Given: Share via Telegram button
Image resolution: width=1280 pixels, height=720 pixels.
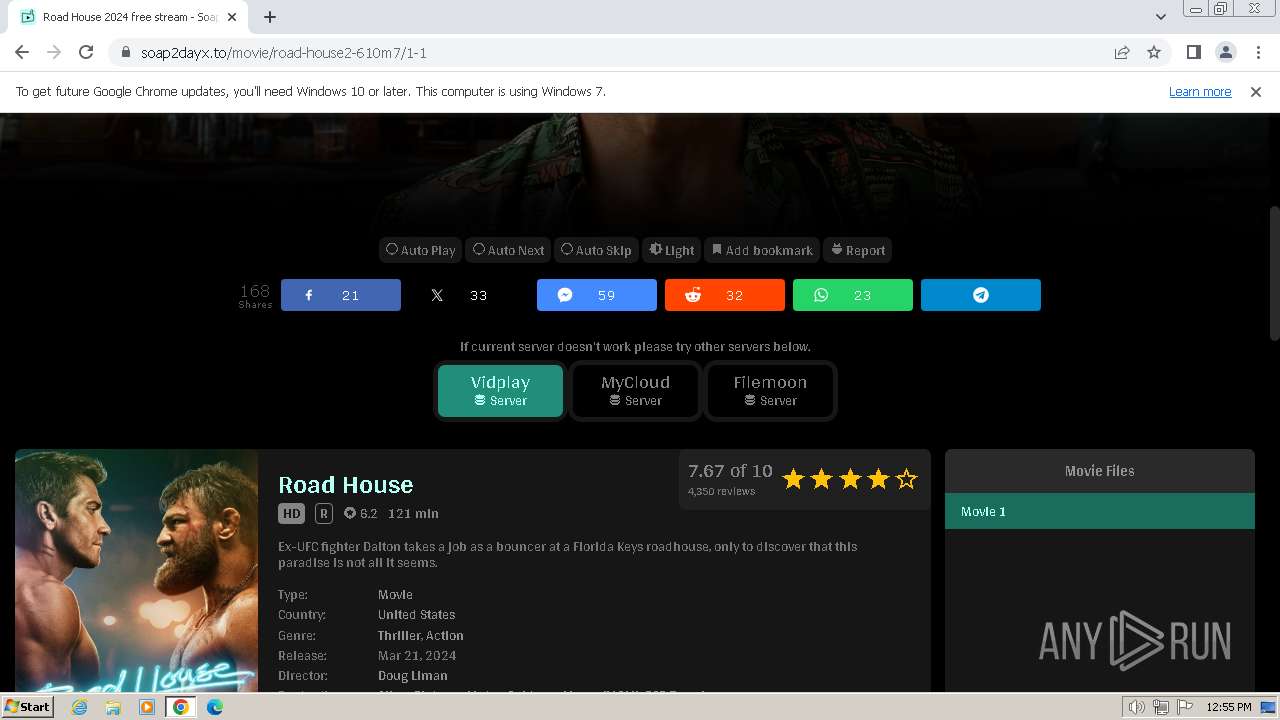Looking at the screenshot, I should coord(981,295).
